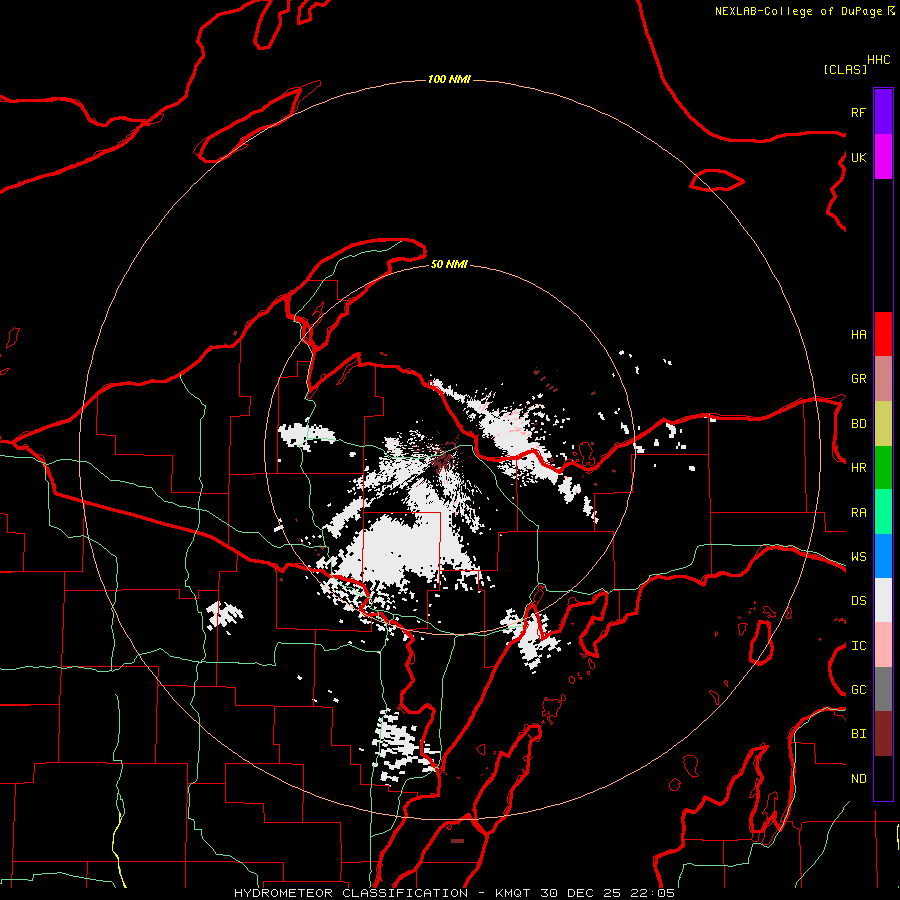
Task: Click the 100 NMI range ring label
Action: 449,79
